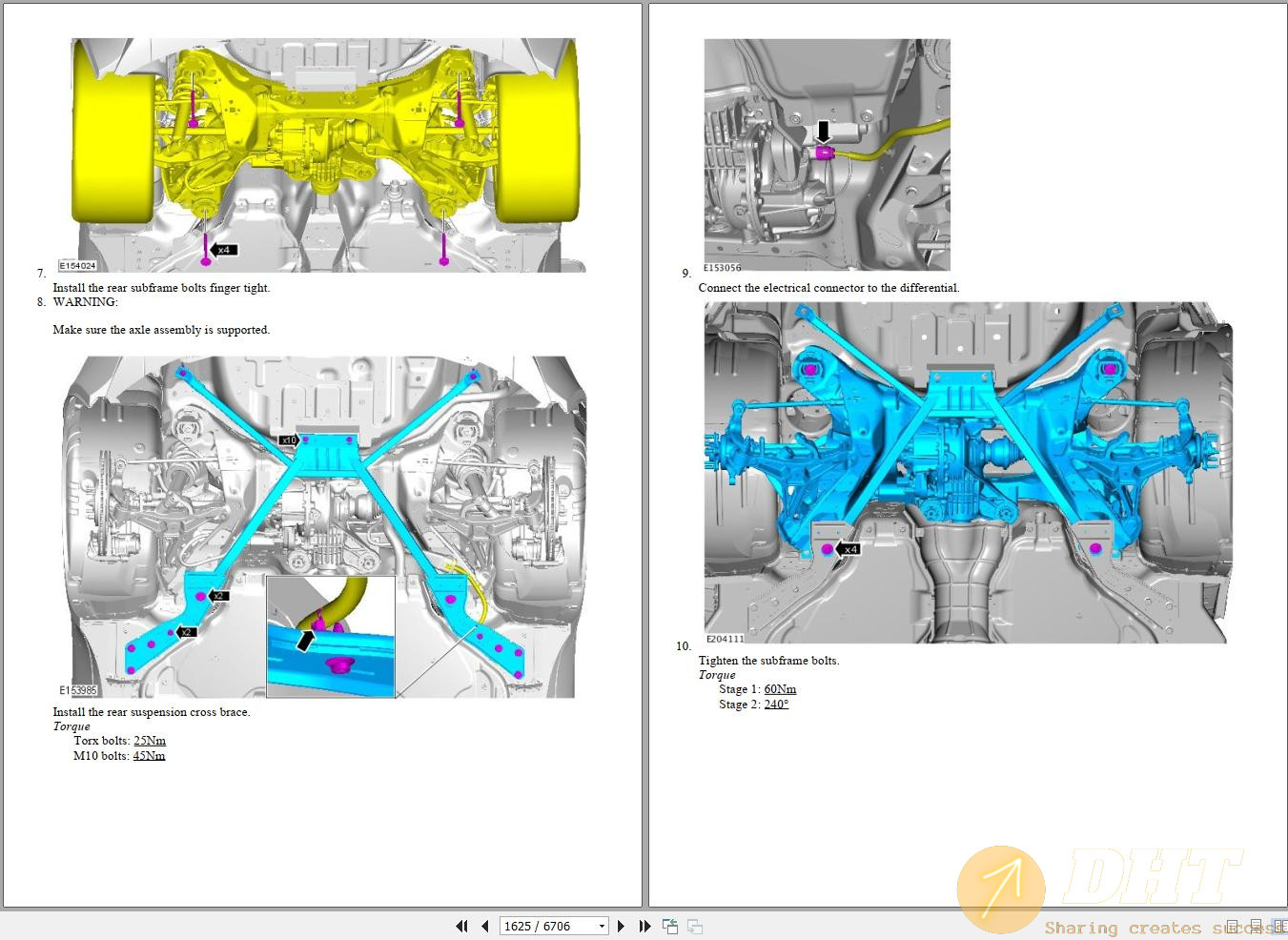Go to the next page
The height and width of the screenshot is (940, 1288).
[621, 926]
